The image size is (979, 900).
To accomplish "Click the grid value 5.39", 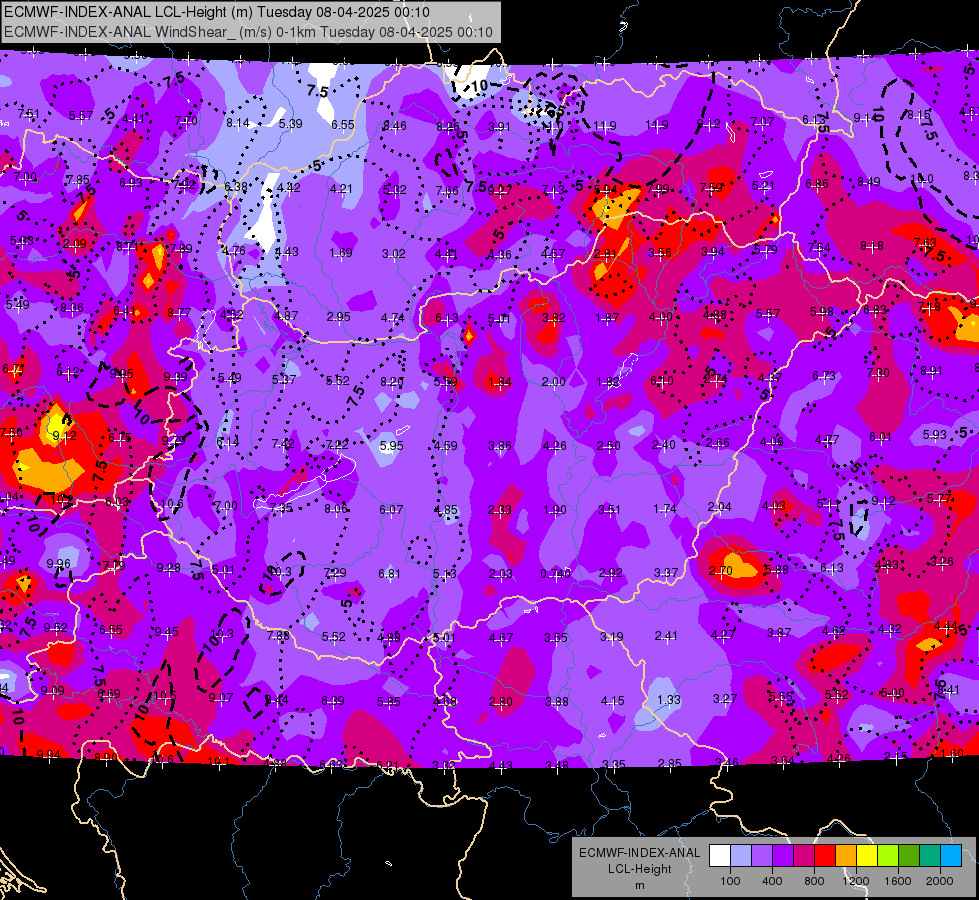I will (x=290, y=124).
